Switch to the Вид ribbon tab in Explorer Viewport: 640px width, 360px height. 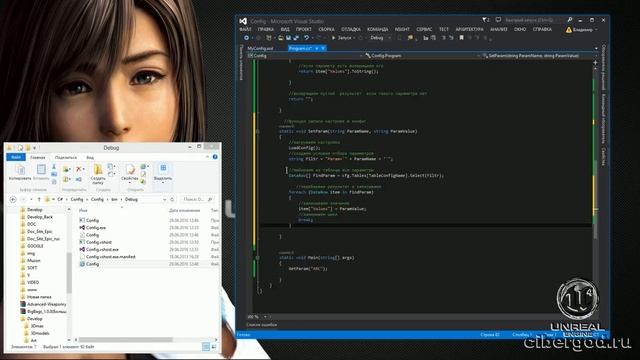[90, 157]
